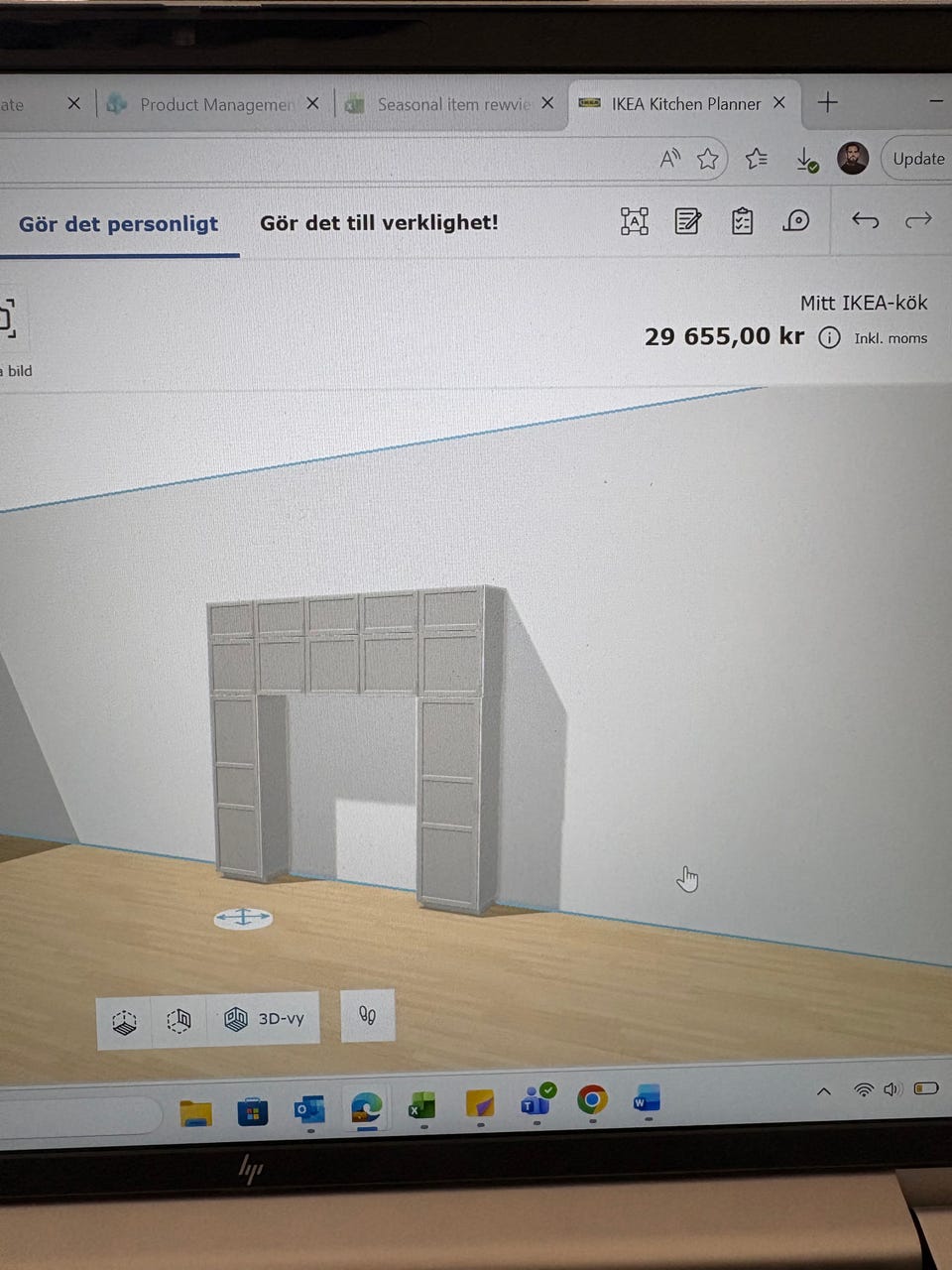Click the move handle below cabinet
Image resolution: width=952 pixels, height=1270 pixels.
(x=243, y=918)
